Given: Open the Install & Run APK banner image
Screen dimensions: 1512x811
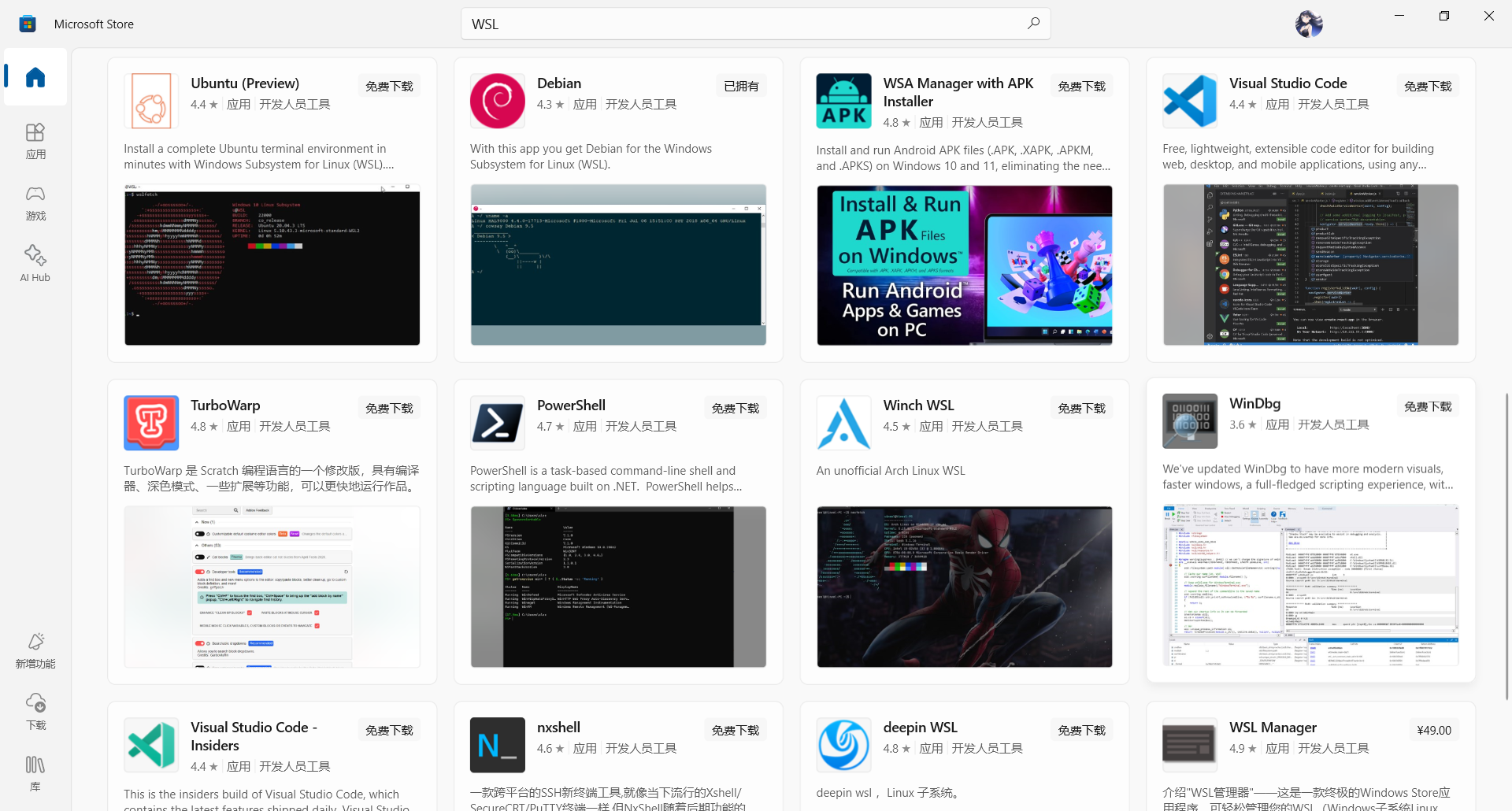Looking at the screenshot, I should click(x=965, y=265).
